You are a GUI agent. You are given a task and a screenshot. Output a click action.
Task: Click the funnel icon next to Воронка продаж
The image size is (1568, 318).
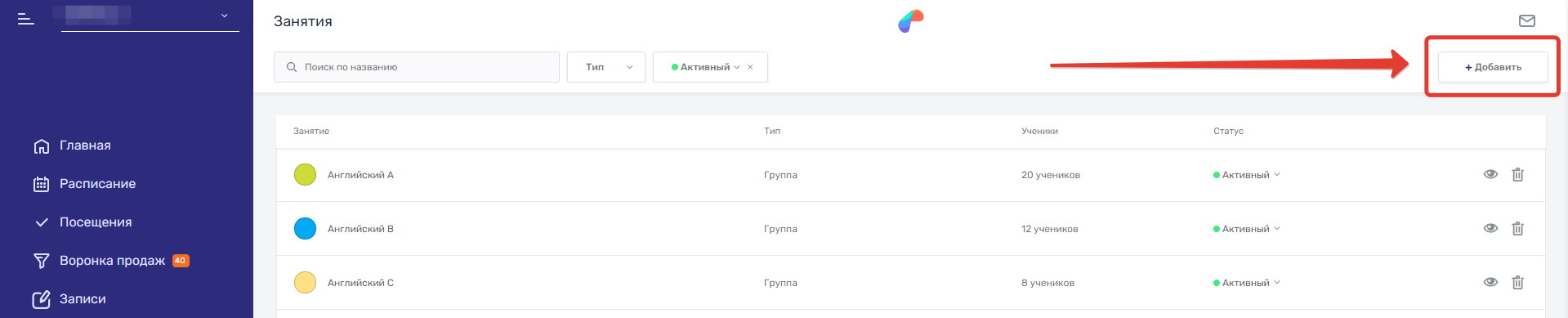pyautogui.click(x=42, y=261)
